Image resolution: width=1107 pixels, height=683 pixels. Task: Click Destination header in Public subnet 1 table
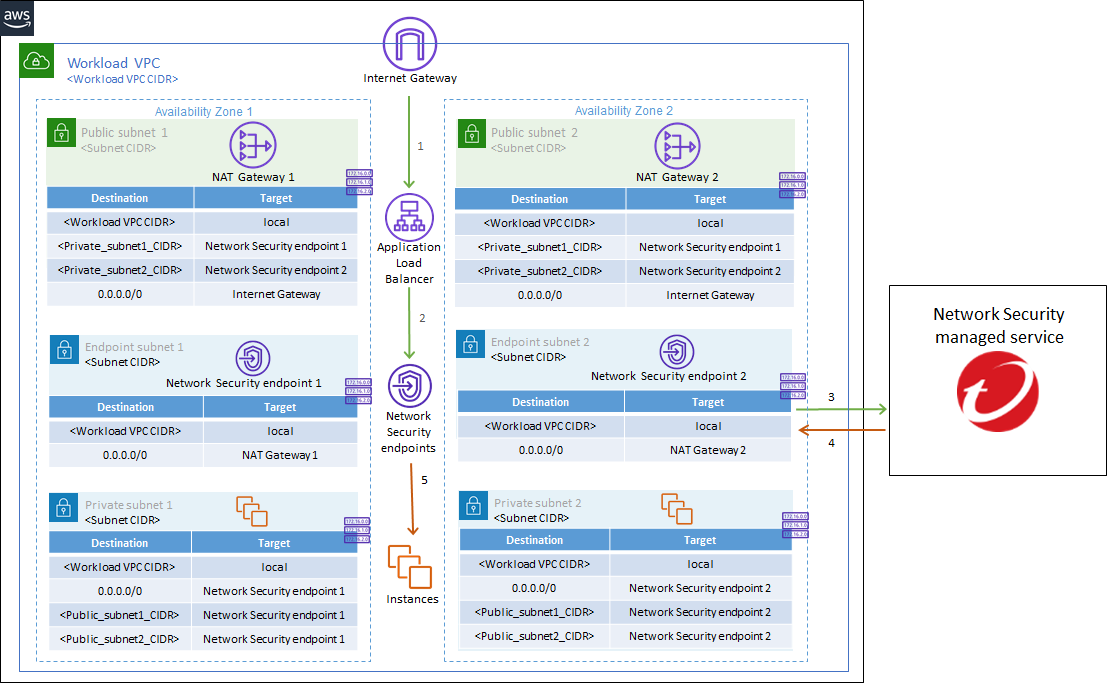[x=119, y=198]
